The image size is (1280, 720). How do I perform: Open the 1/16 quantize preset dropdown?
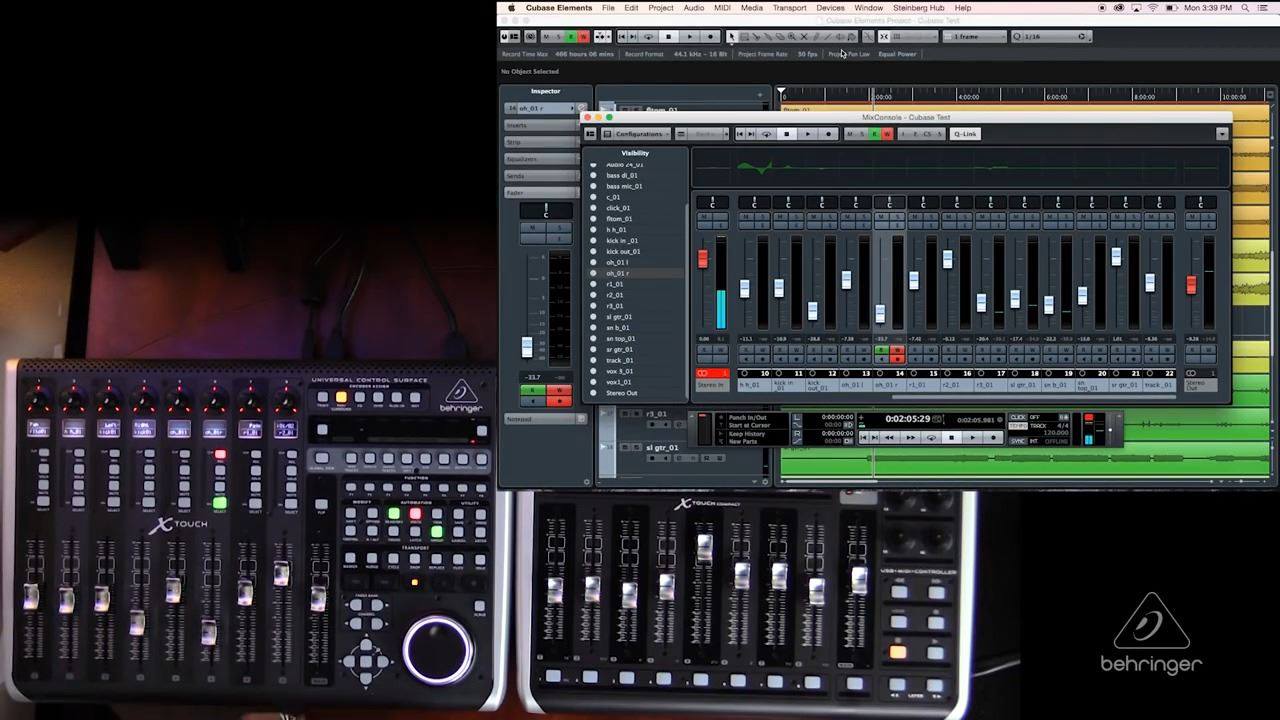pyautogui.click(x=1050, y=37)
